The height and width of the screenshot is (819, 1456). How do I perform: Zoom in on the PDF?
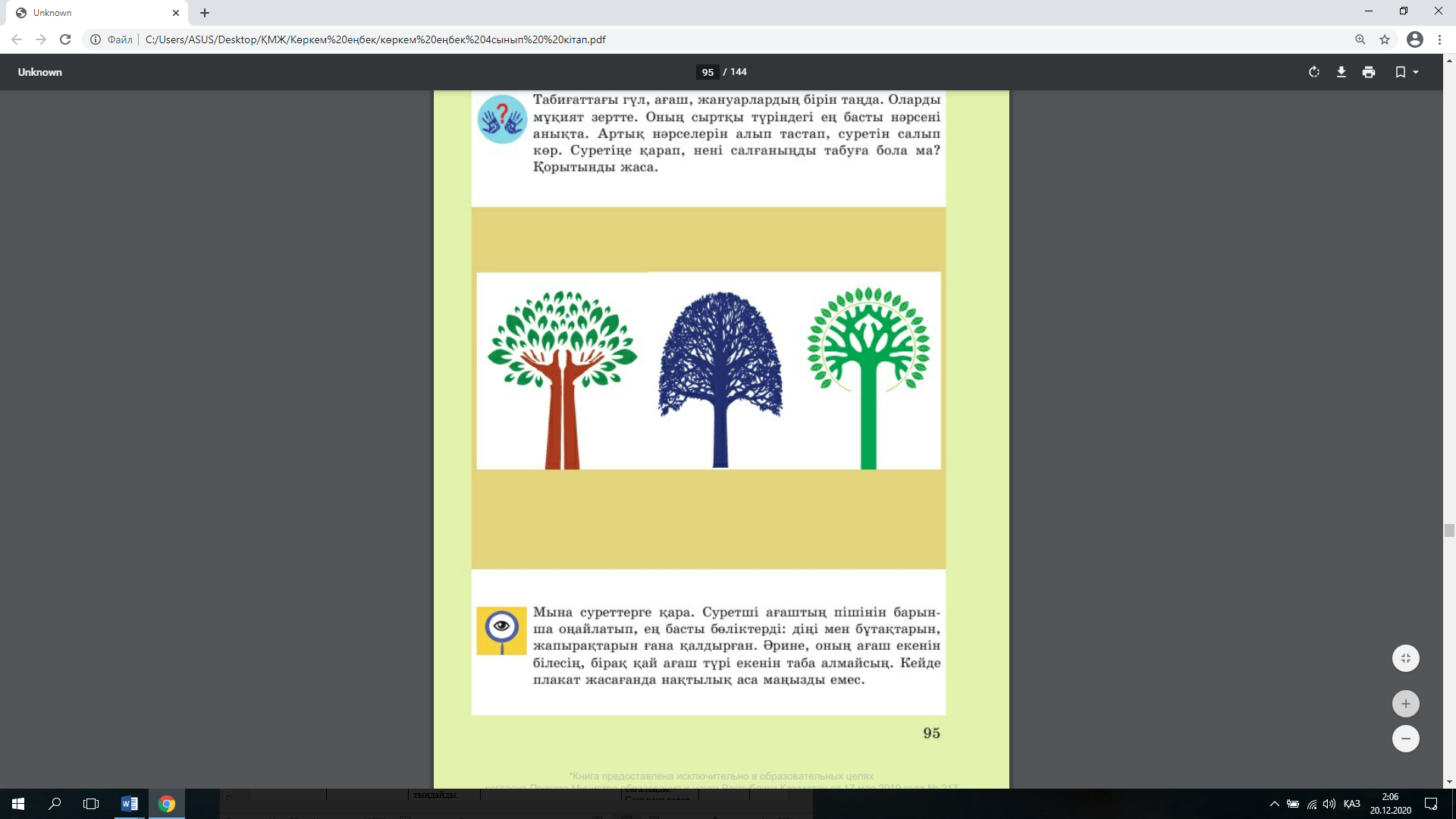1405,704
